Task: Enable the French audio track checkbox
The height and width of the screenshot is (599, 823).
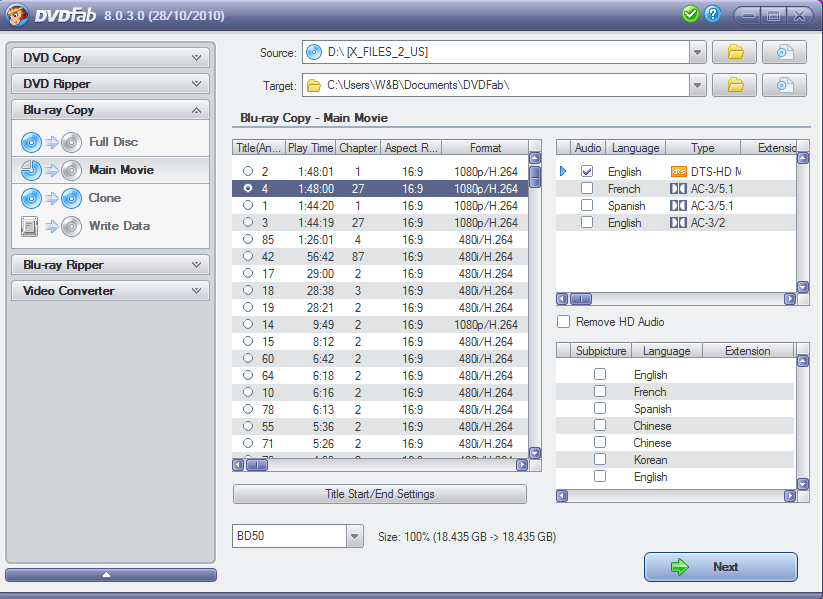Action: 587,189
